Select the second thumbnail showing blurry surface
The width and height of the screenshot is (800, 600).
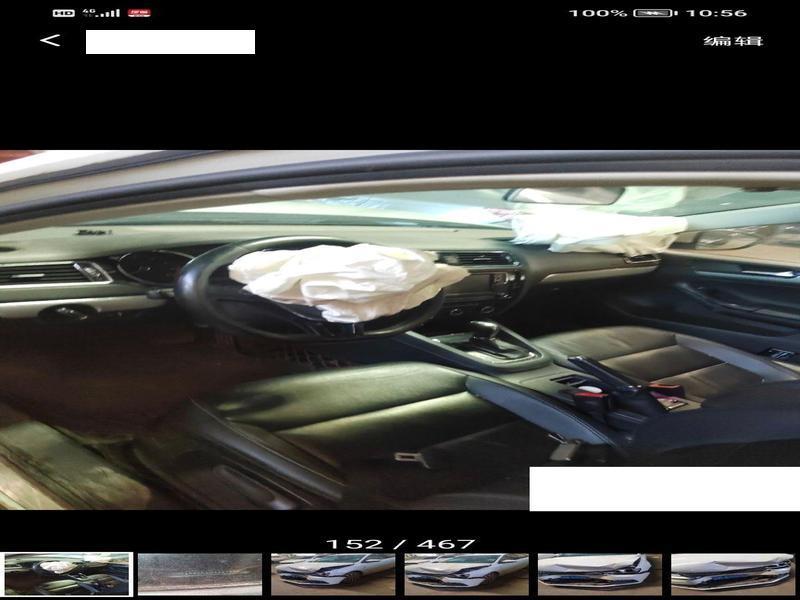tap(200, 574)
